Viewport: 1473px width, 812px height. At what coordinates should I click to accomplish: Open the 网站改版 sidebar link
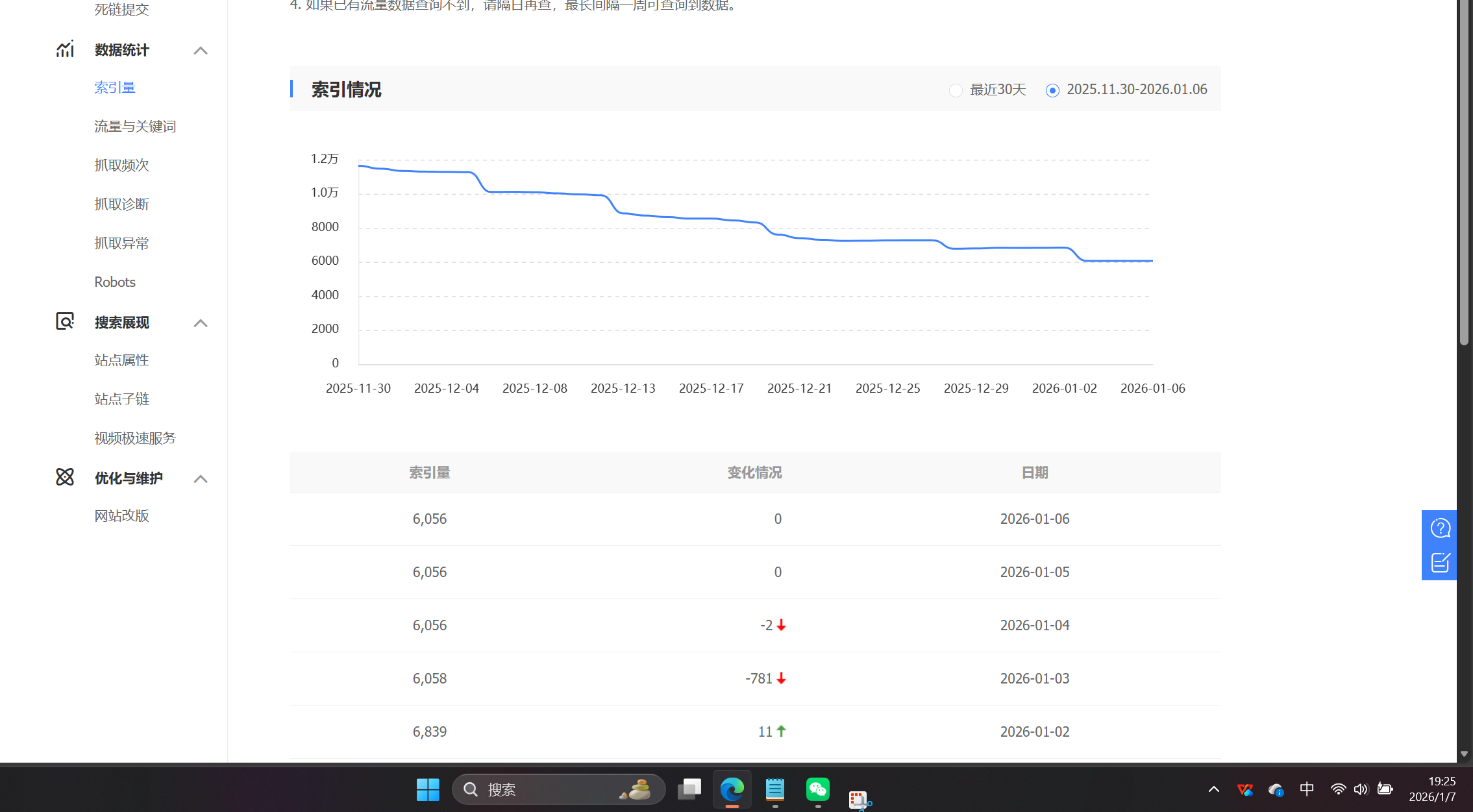coord(121,516)
